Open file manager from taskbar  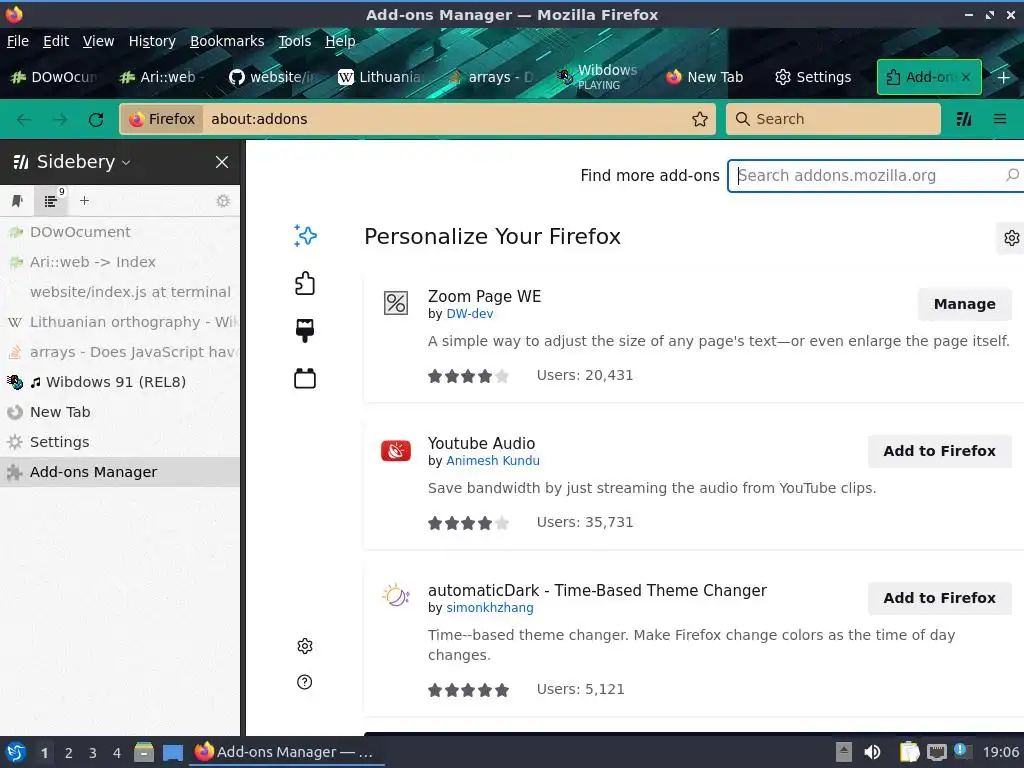pyautogui.click(x=144, y=752)
